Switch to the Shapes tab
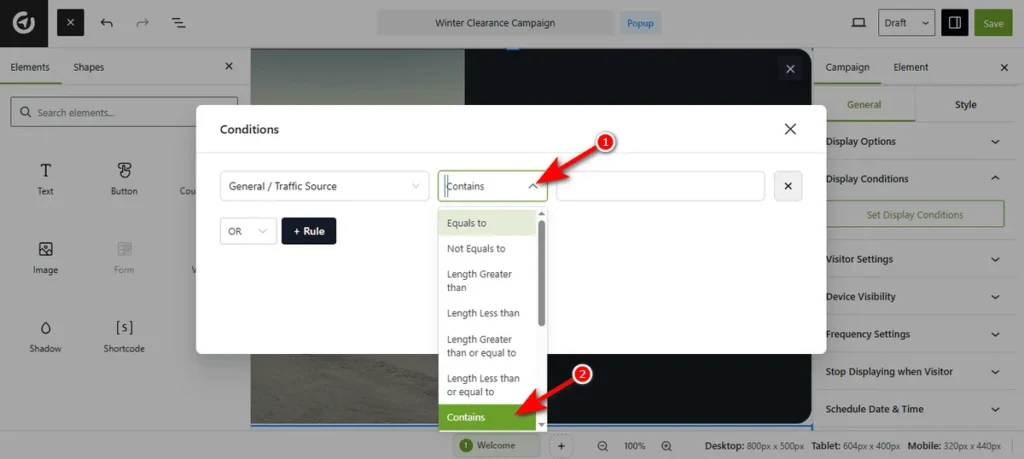 (x=88, y=67)
